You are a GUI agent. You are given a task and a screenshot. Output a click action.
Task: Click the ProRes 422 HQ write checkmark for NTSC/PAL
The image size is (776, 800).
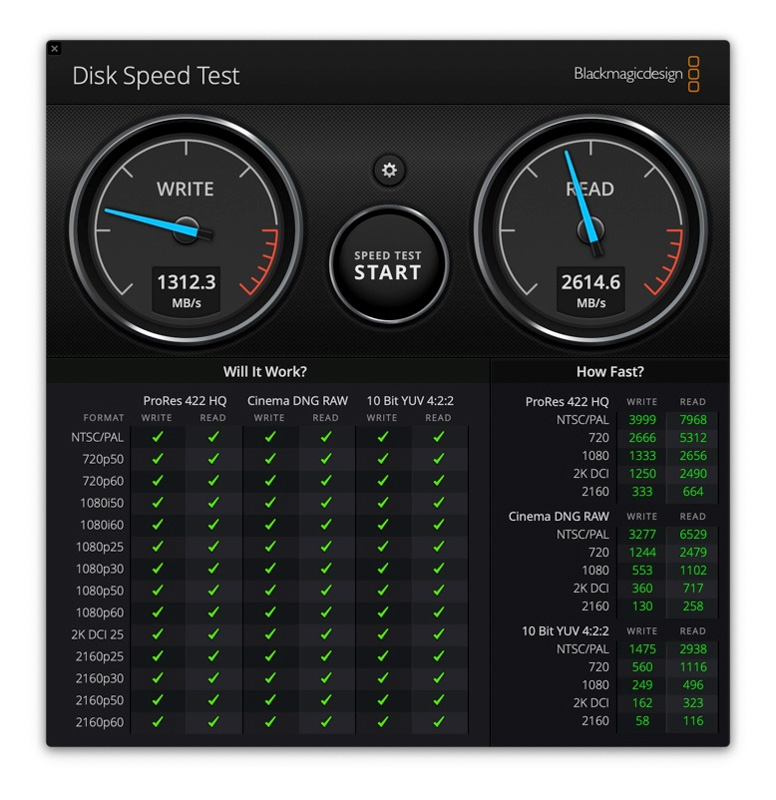click(157, 436)
